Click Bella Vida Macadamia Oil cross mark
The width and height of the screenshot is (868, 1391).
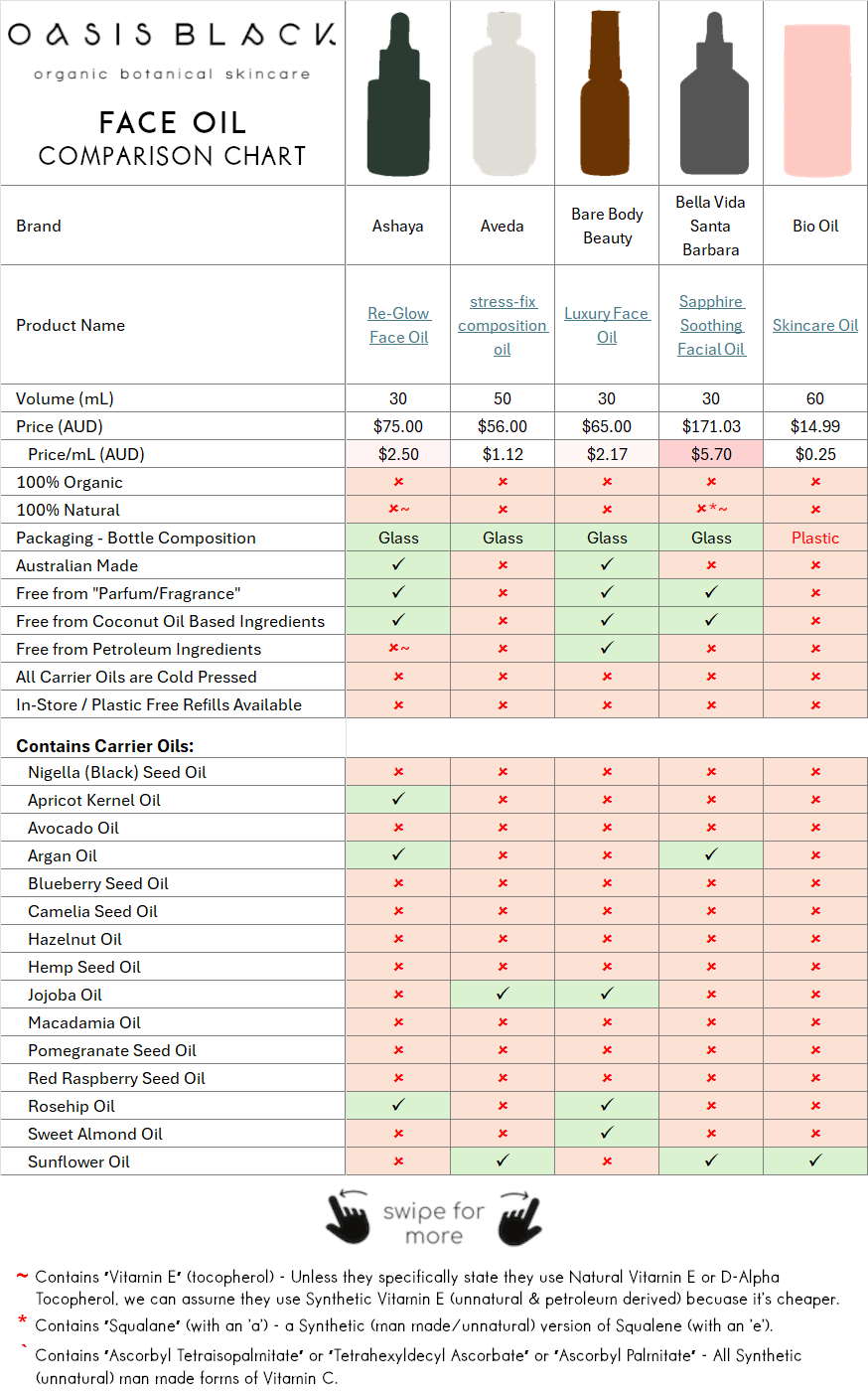coord(711,1022)
